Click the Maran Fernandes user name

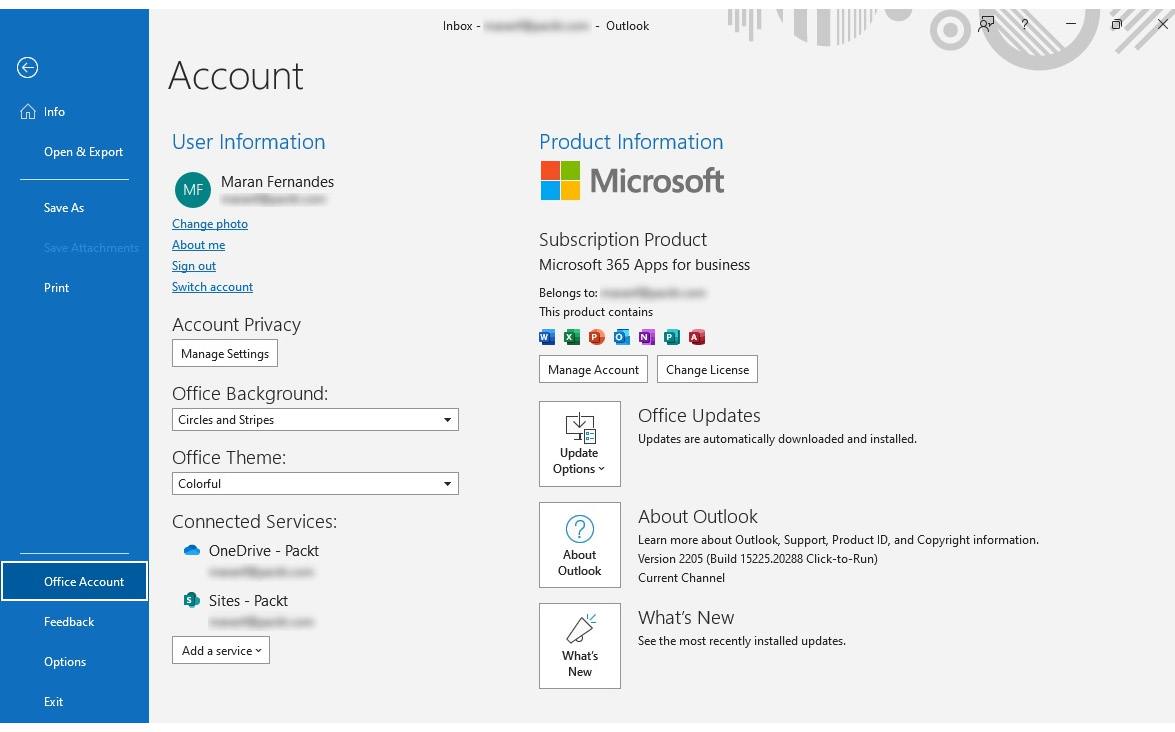(277, 182)
